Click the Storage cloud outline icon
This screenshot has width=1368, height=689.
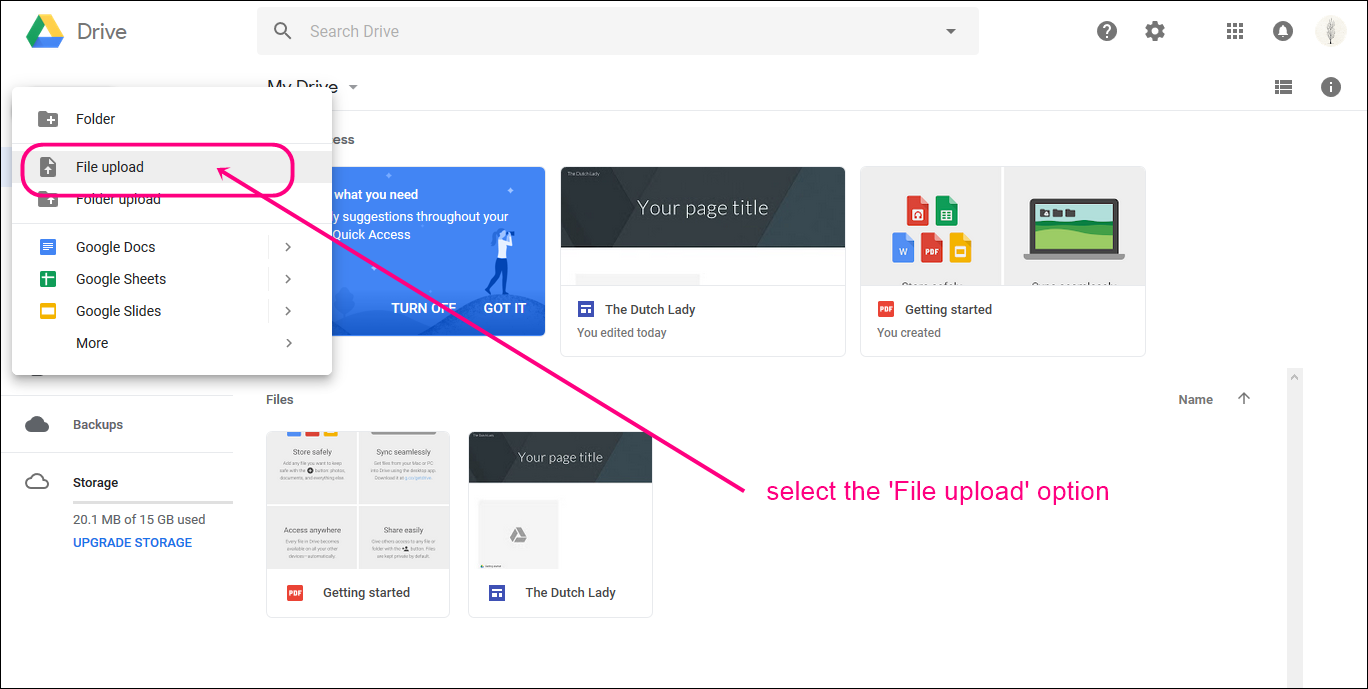37,482
